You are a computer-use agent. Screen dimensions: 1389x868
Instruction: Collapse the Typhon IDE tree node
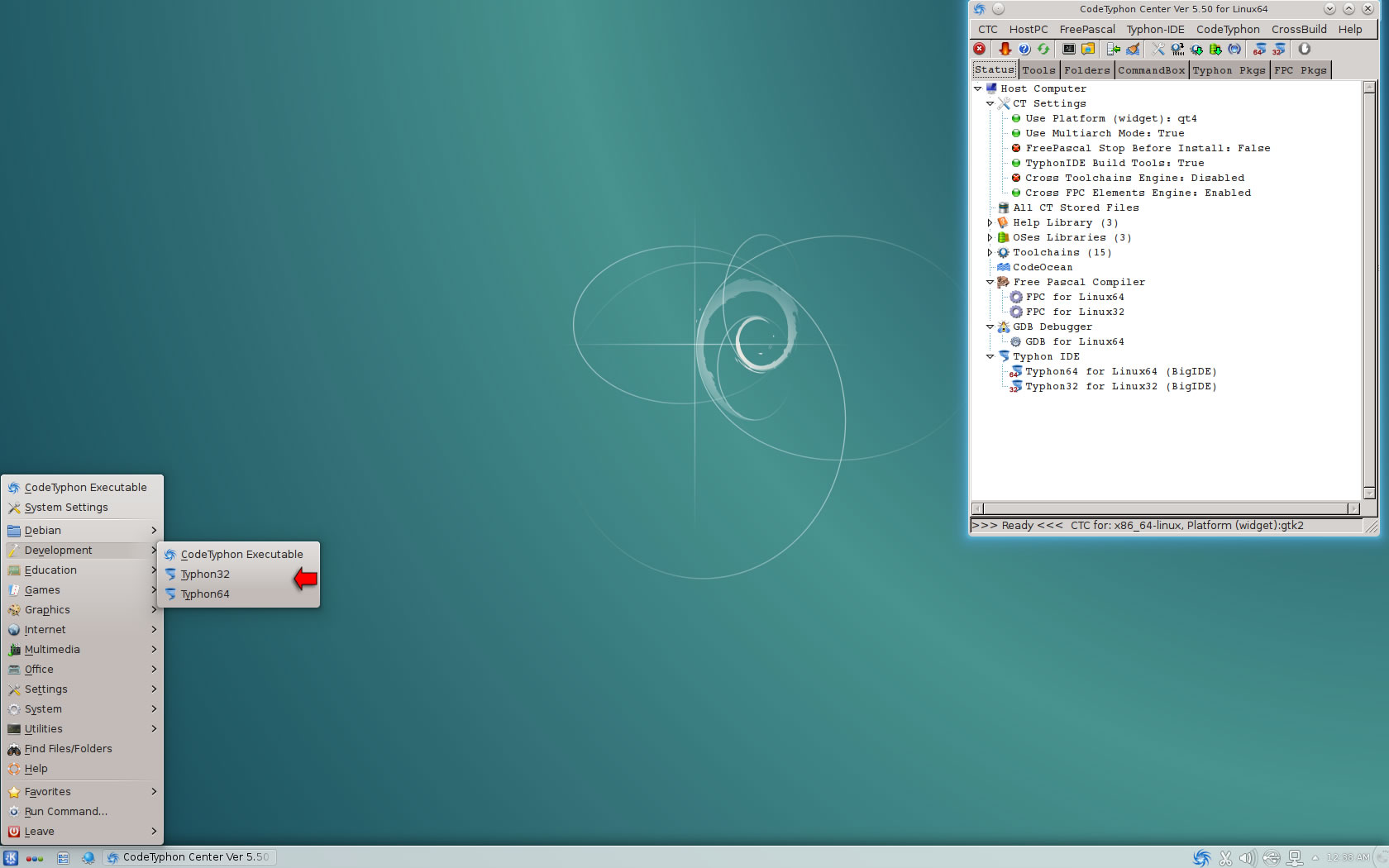coord(990,356)
